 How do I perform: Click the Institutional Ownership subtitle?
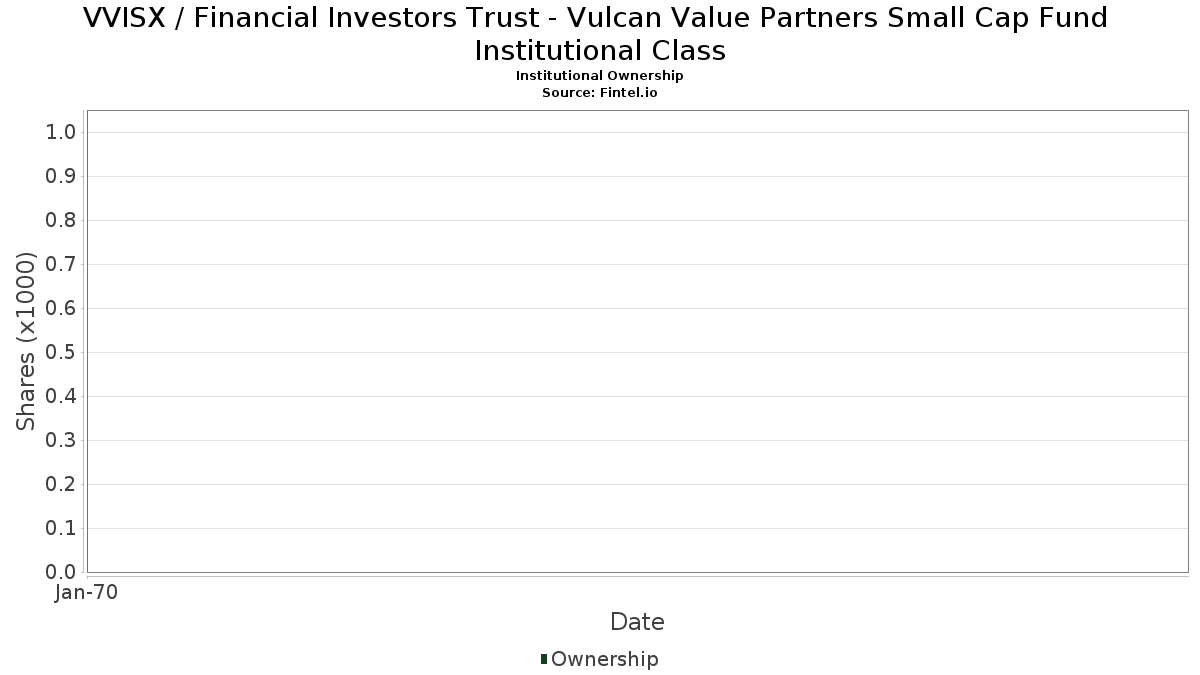pos(599,76)
